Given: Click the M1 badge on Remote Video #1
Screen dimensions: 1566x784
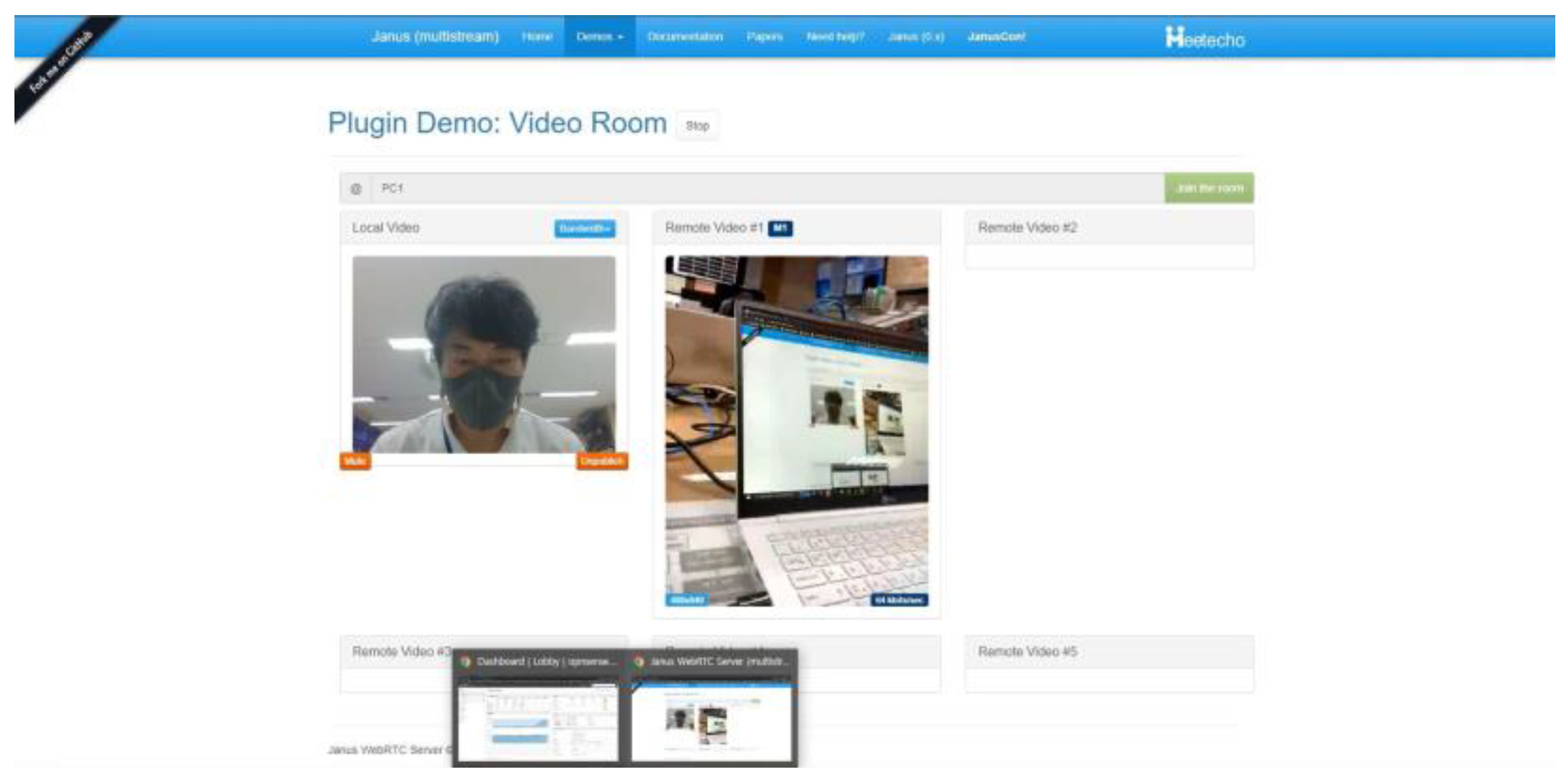Looking at the screenshot, I should tap(780, 228).
